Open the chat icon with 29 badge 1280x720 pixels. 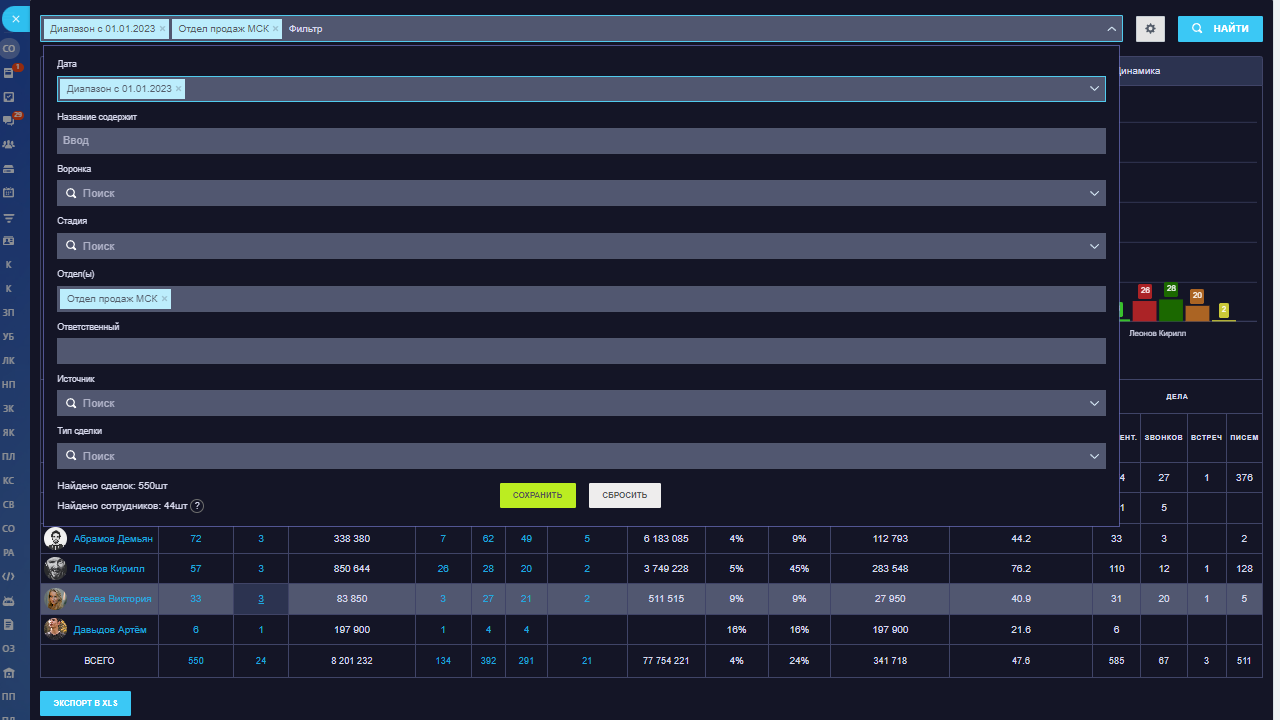pos(9,120)
